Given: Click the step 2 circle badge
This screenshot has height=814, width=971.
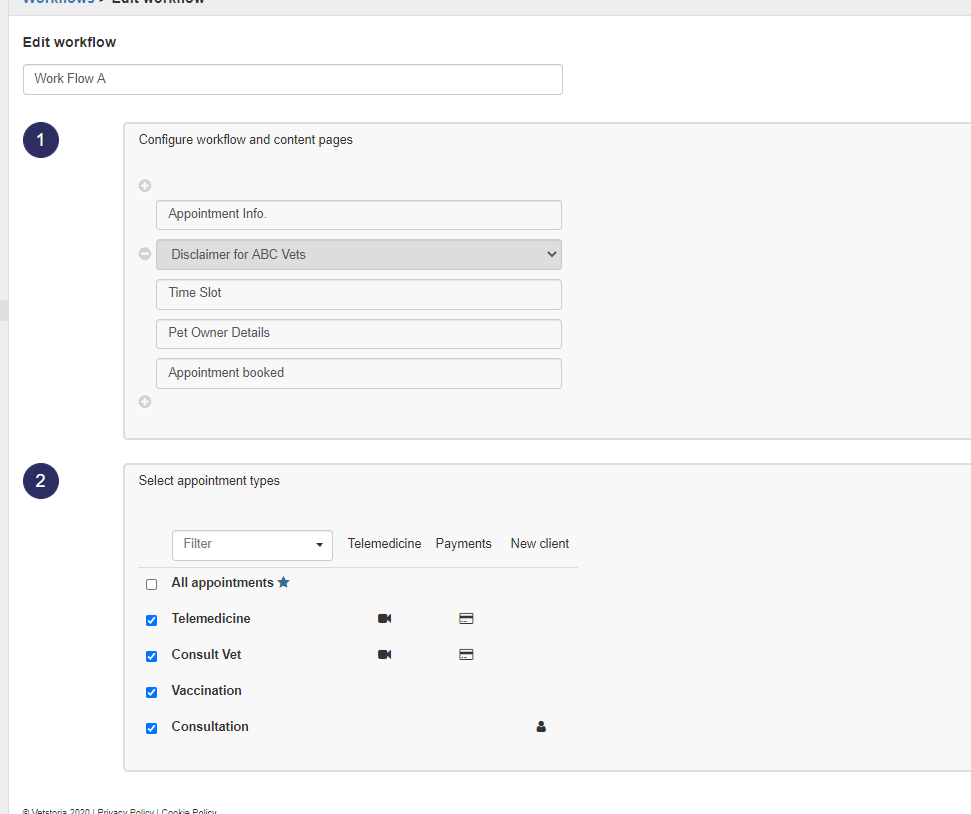Looking at the screenshot, I should point(41,481).
